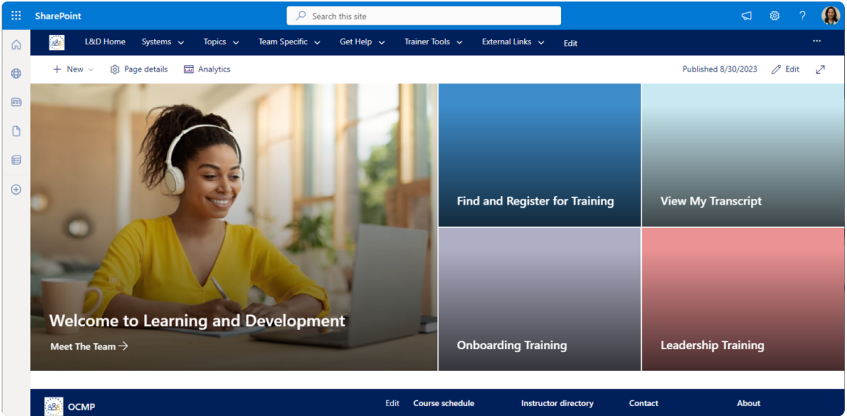Open the About footer link
This screenshot has width=847, height=416.
(748, 403)
